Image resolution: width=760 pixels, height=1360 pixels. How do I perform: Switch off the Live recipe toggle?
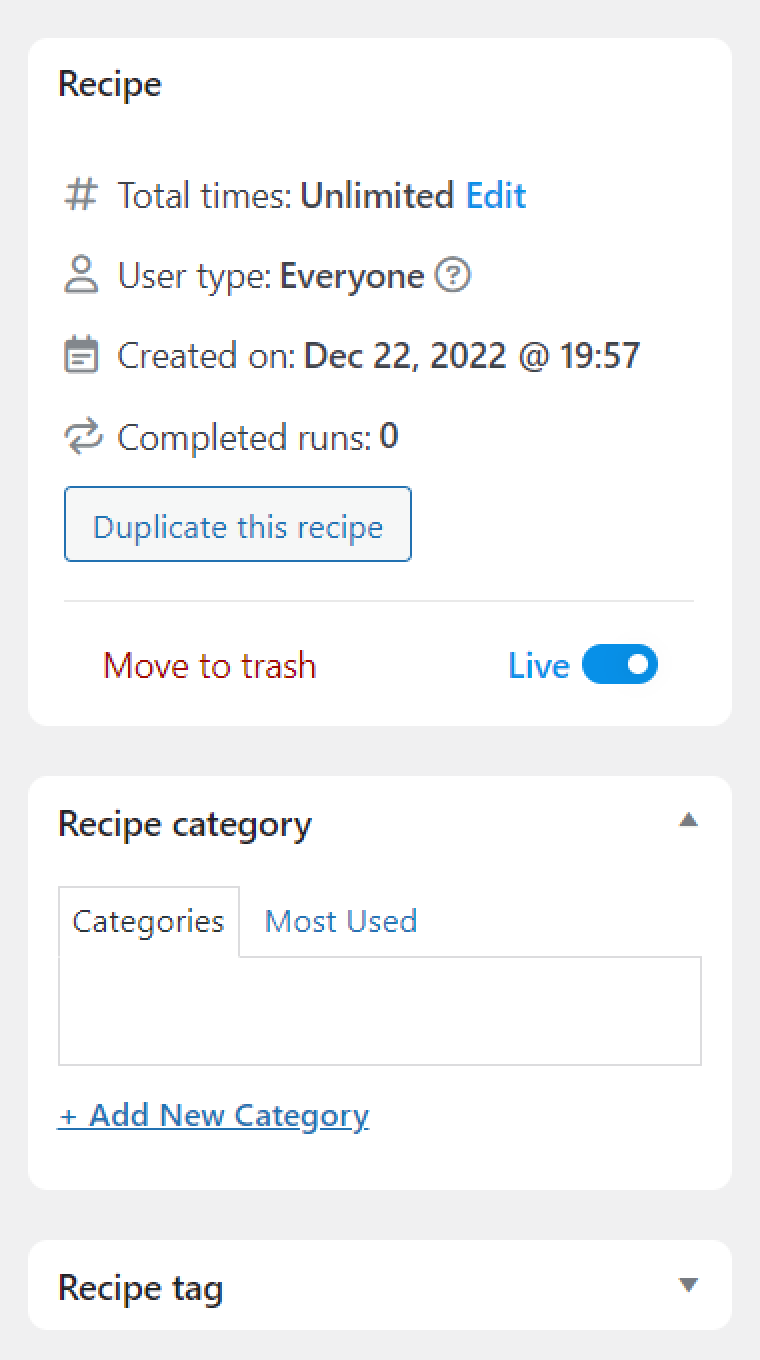(x=620, y=665)
